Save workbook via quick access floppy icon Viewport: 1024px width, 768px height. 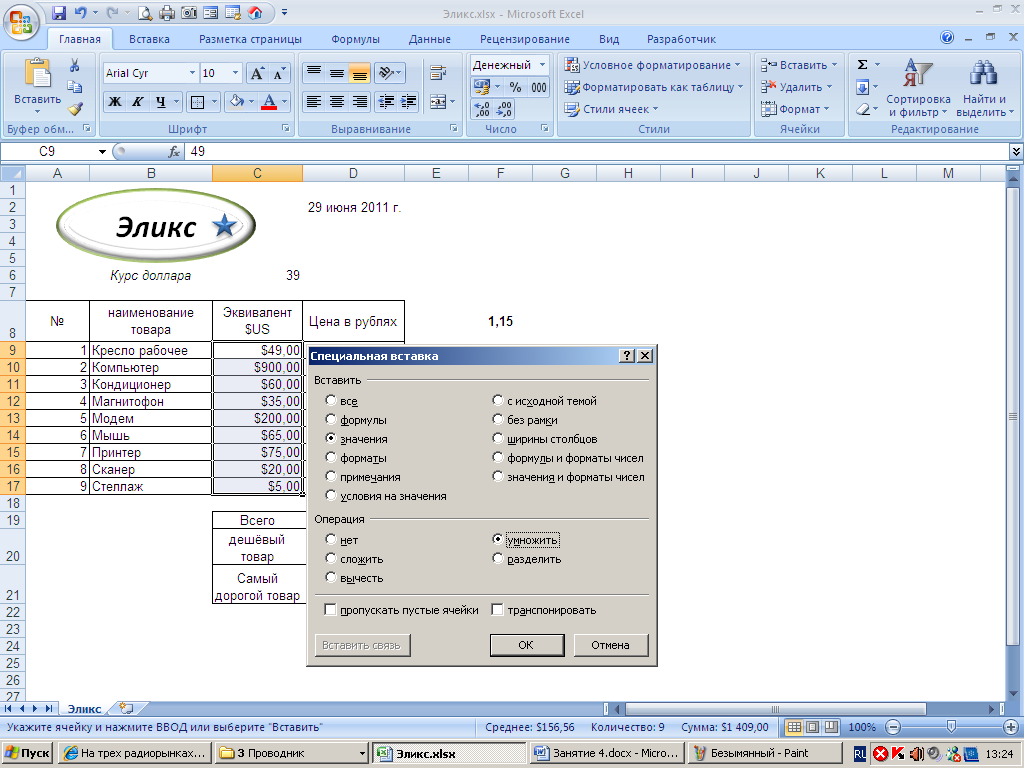coord(59,12)
